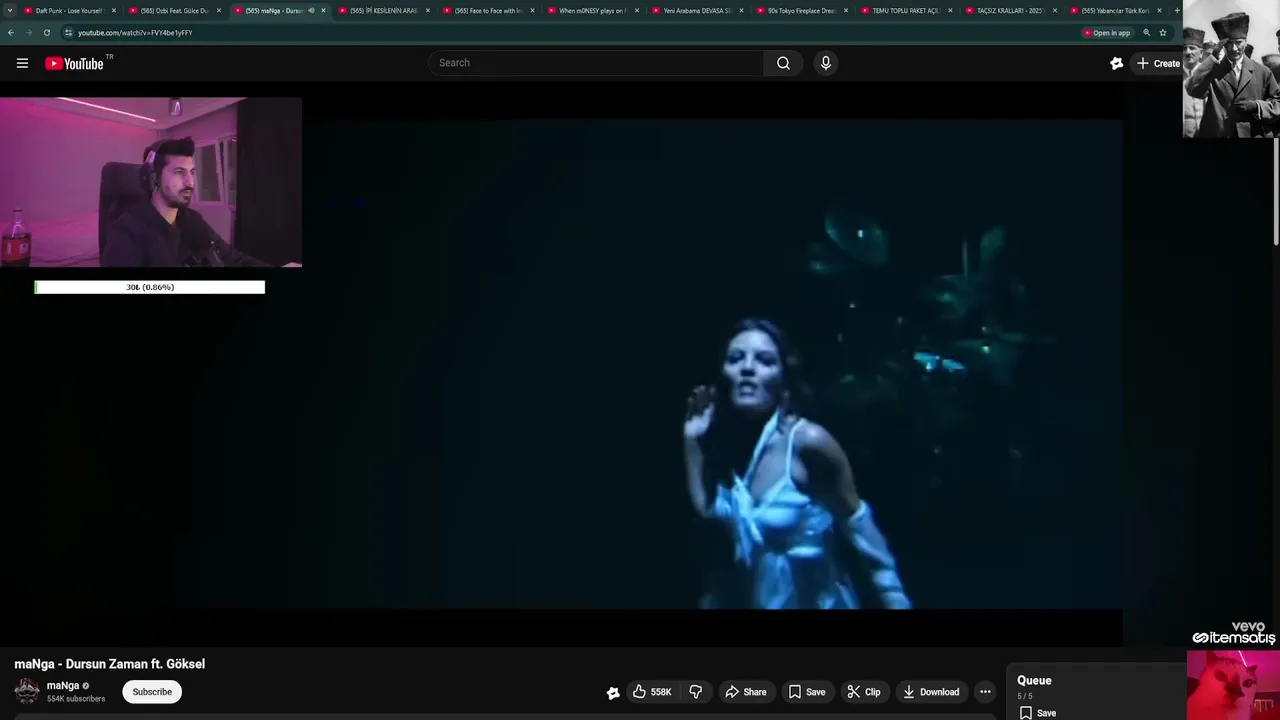Image resolution: width=1280 pixels, height=720 pixels.
Task: Like the video (558K thumbs up)
Action: [x=652, y=692]
